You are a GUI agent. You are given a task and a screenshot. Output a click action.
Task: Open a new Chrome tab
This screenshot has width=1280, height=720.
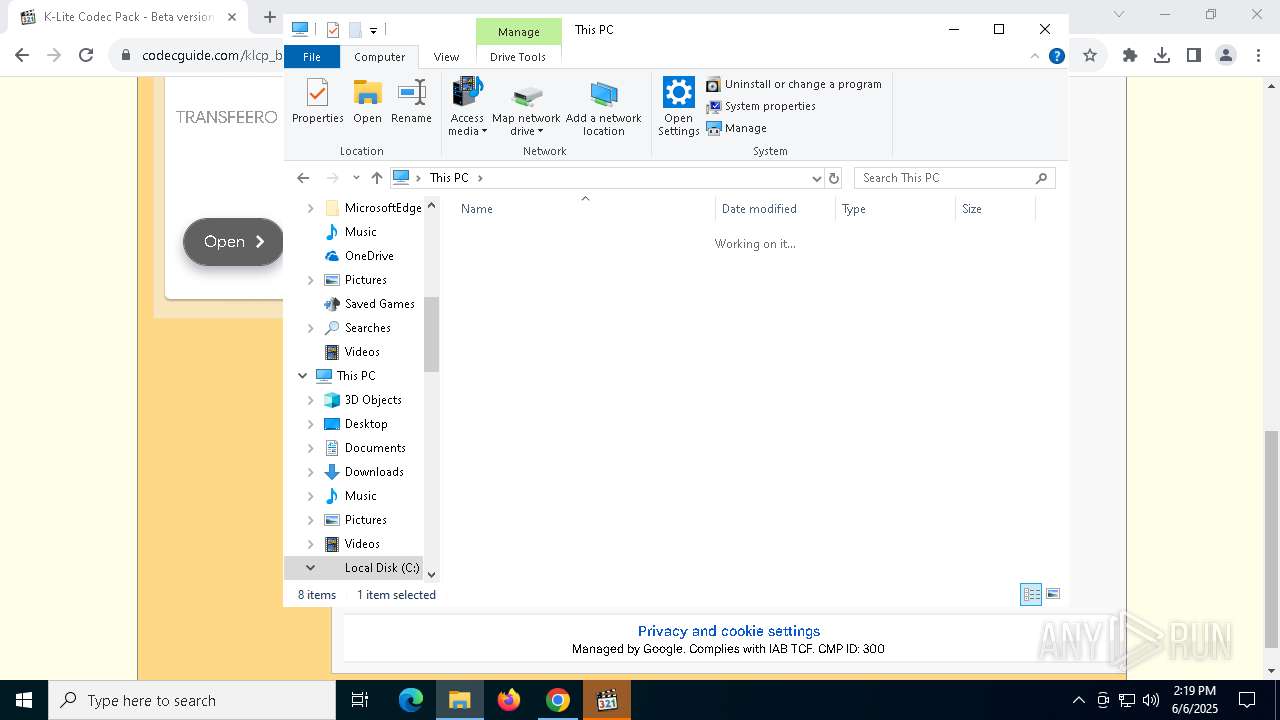tap(269, 17)
